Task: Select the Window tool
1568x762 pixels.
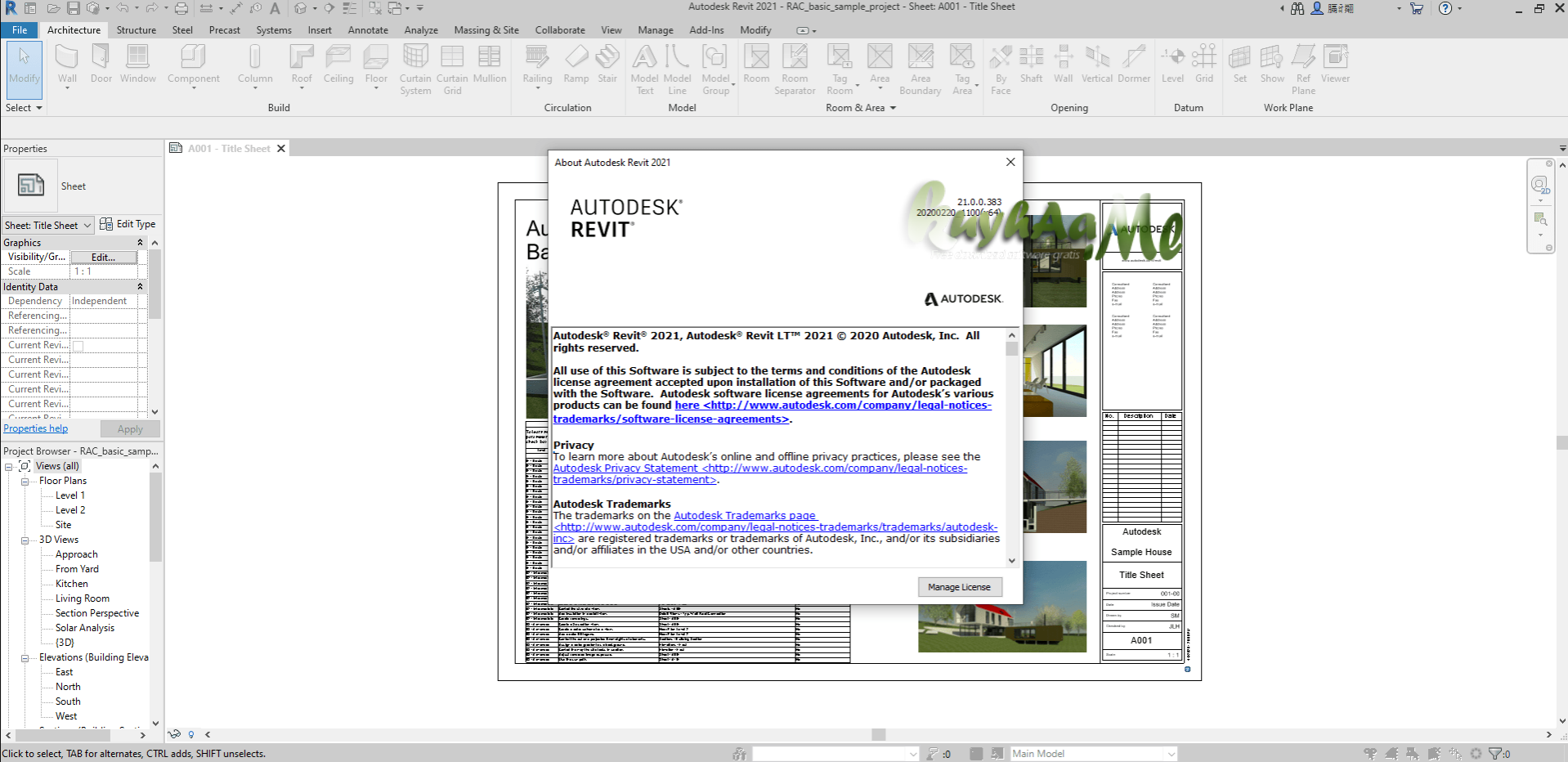Action: click(x=137, y=64)
